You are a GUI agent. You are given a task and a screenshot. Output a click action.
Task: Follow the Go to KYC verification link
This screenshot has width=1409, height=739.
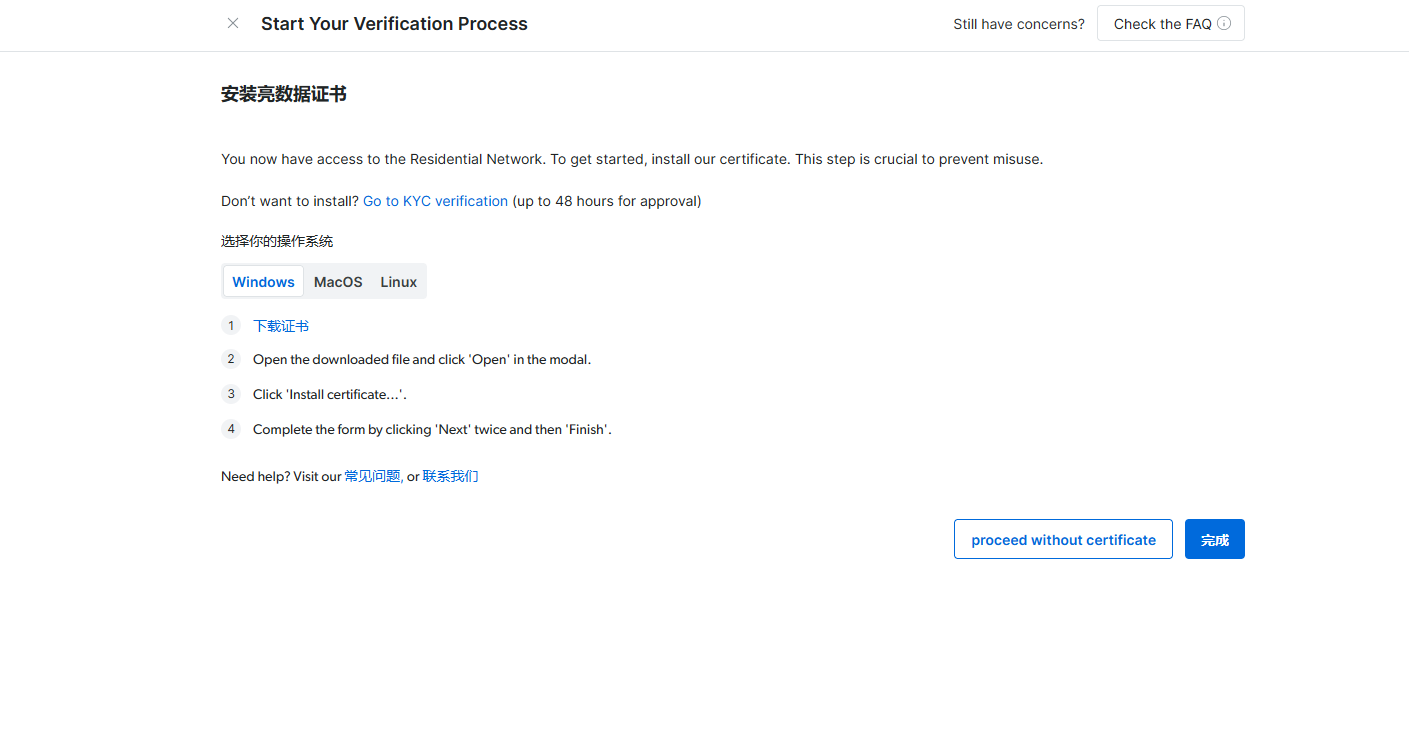point(435,201)
